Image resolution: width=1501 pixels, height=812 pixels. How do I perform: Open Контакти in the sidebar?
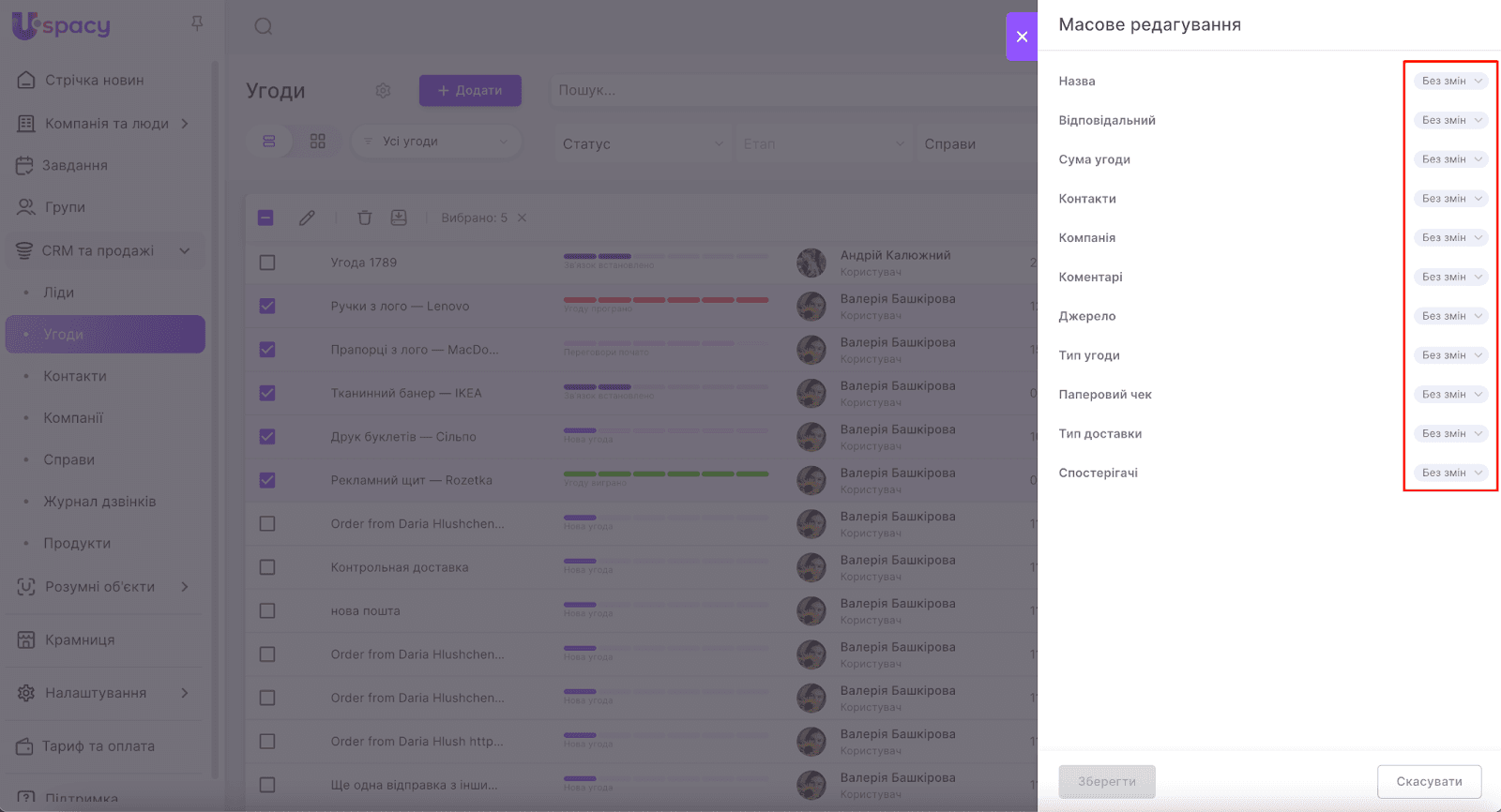pos(75,376)
